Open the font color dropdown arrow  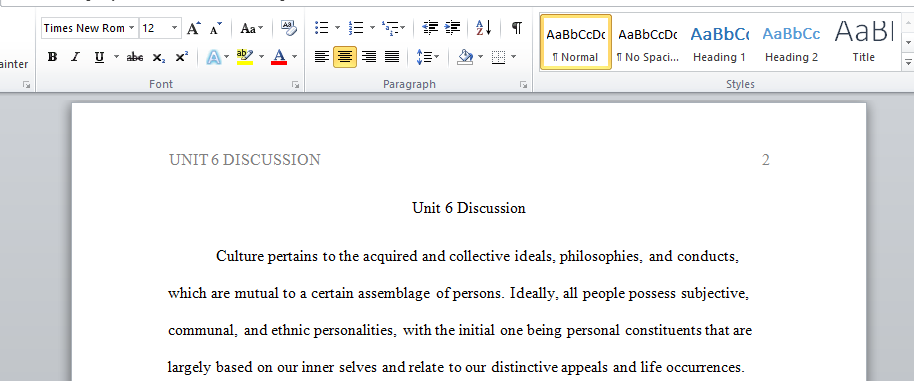[x=294, y=57]
